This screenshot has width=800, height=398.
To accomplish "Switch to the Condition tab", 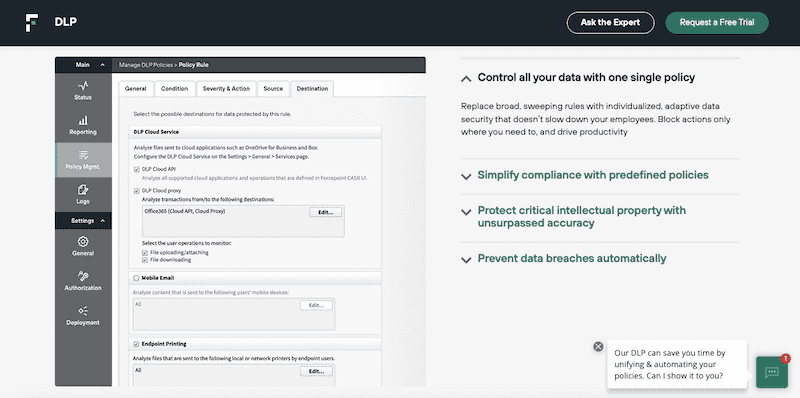I will (174, 88).
